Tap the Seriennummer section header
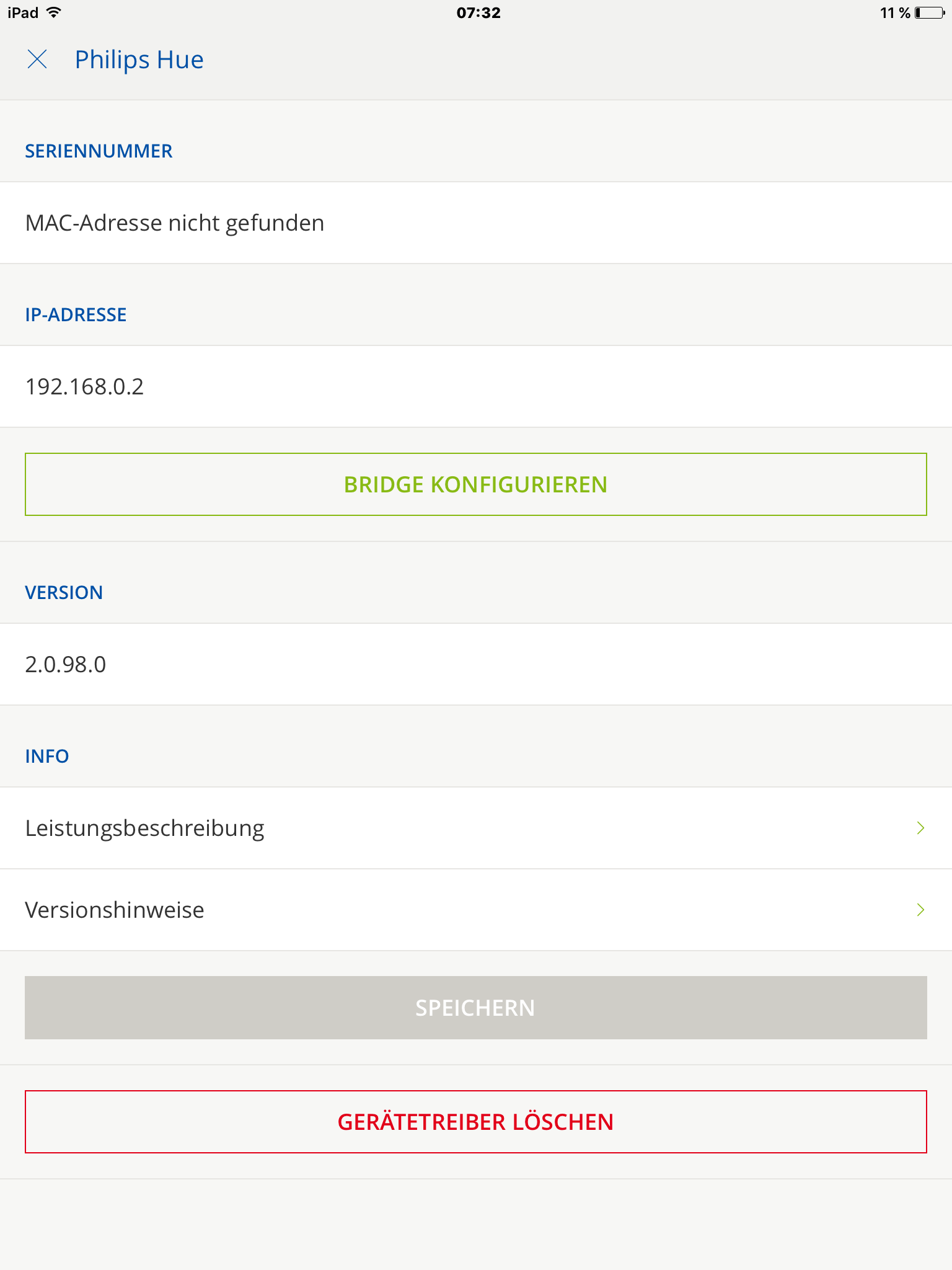This screenshot has width=952, height=1270. (99, 151)
